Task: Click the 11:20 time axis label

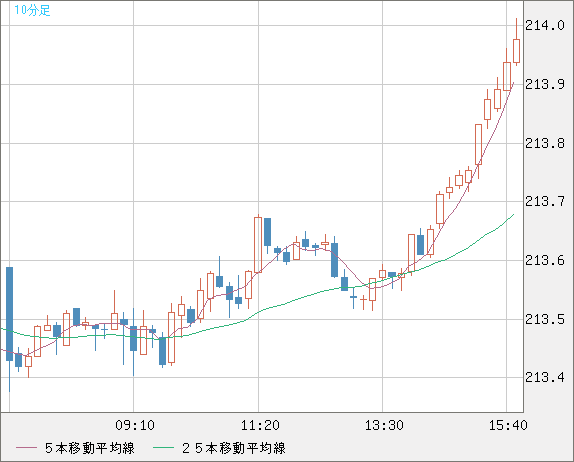Action: [x=260, y=425]
